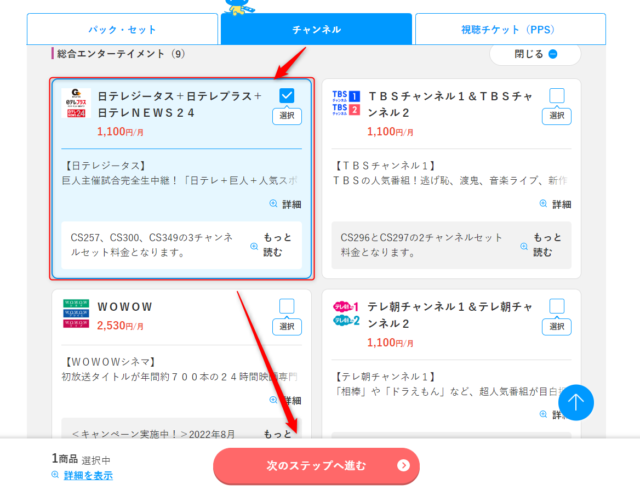Click 【日テレジータス】 description heading
Image resolution: width=640 pixels, height=490 pixels.
tap(105, 166)
